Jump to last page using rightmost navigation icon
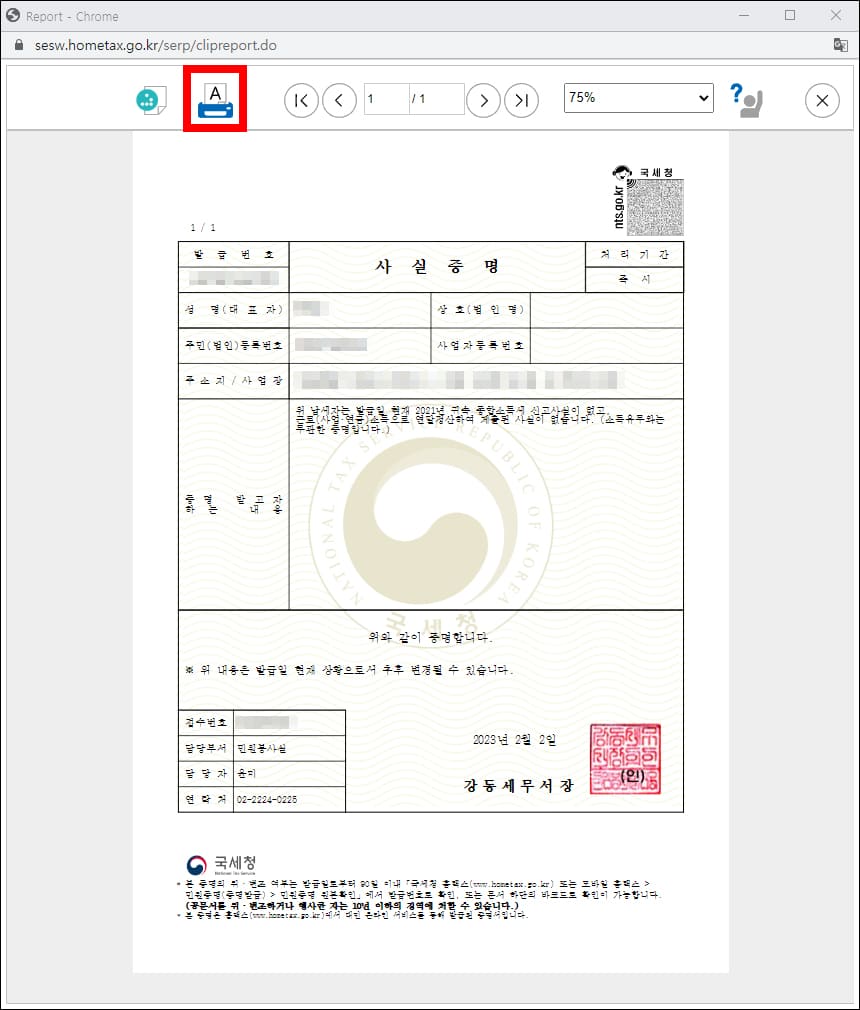This screenshot has height=1010, width=860. click(x=521, y=100)
